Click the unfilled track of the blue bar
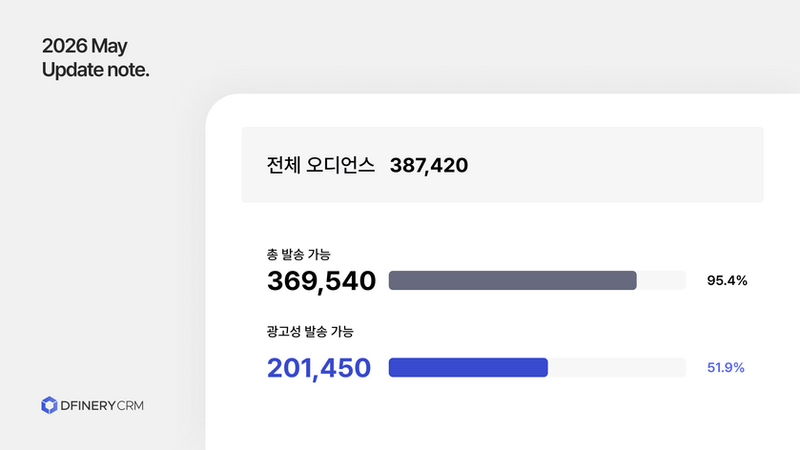The height and width of the screenshot is (450, 800). (x=617, y=367)
